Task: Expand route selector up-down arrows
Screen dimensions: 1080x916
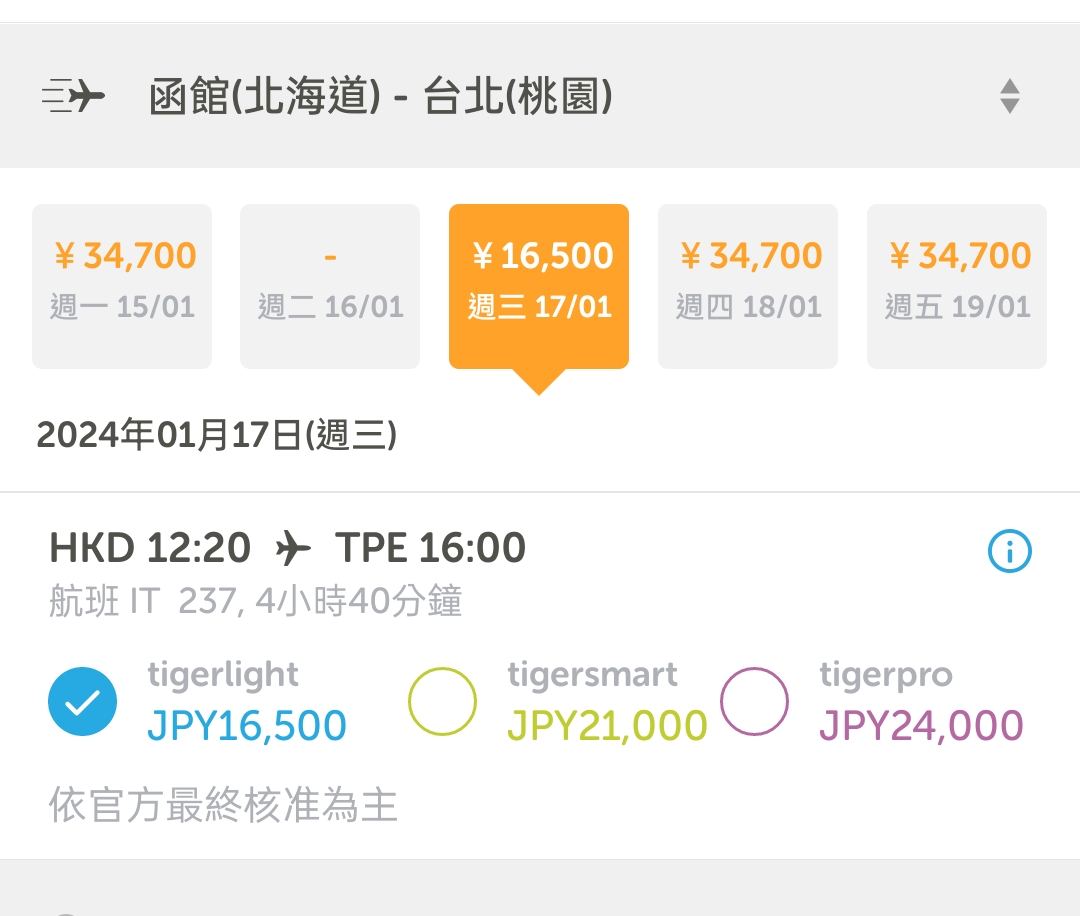Action: coord(1009,96)
